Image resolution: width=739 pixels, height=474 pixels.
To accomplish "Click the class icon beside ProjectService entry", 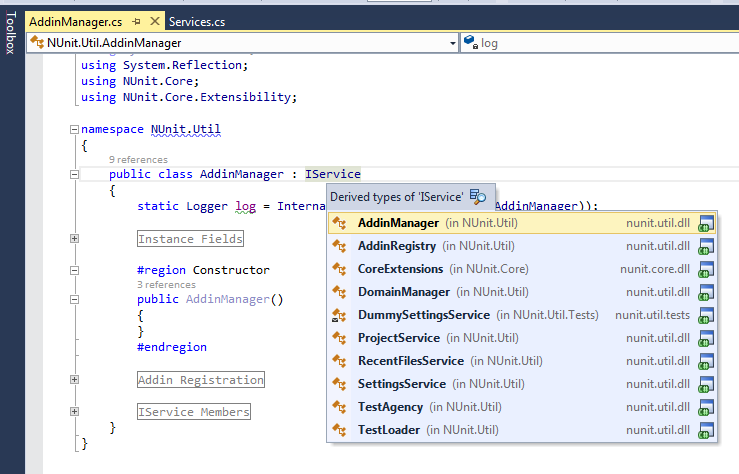I will [339, 338].
